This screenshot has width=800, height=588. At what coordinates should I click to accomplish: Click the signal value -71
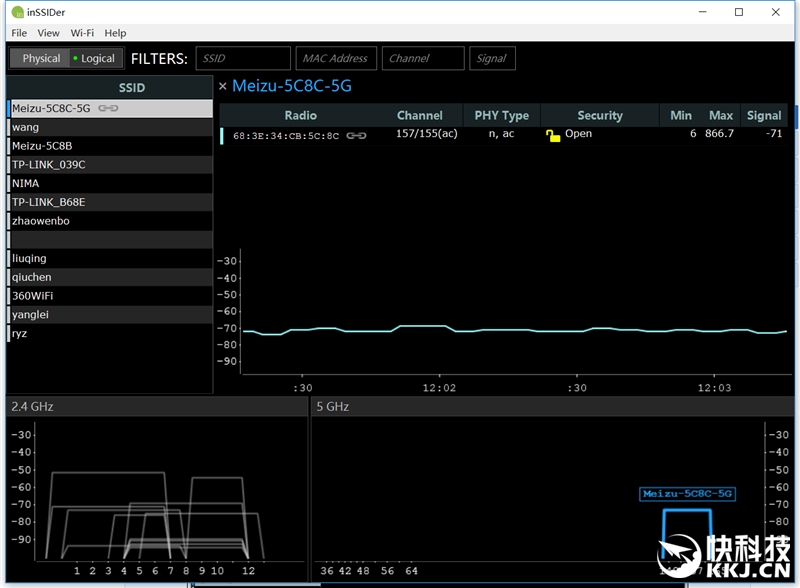(773, 134)
